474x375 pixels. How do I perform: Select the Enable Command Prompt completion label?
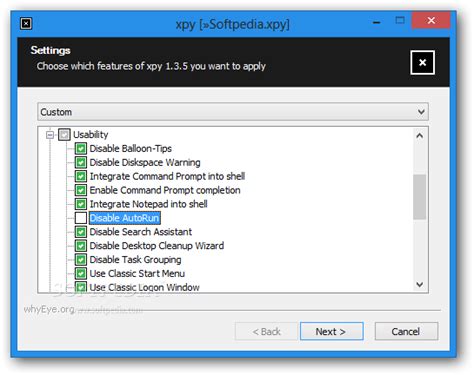pos(165,190)
